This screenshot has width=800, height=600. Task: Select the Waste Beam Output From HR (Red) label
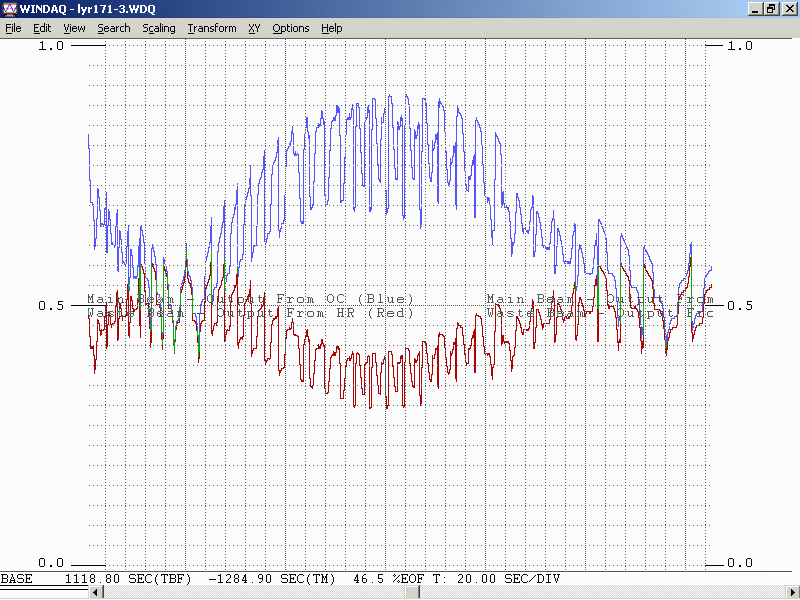[250, 312]
